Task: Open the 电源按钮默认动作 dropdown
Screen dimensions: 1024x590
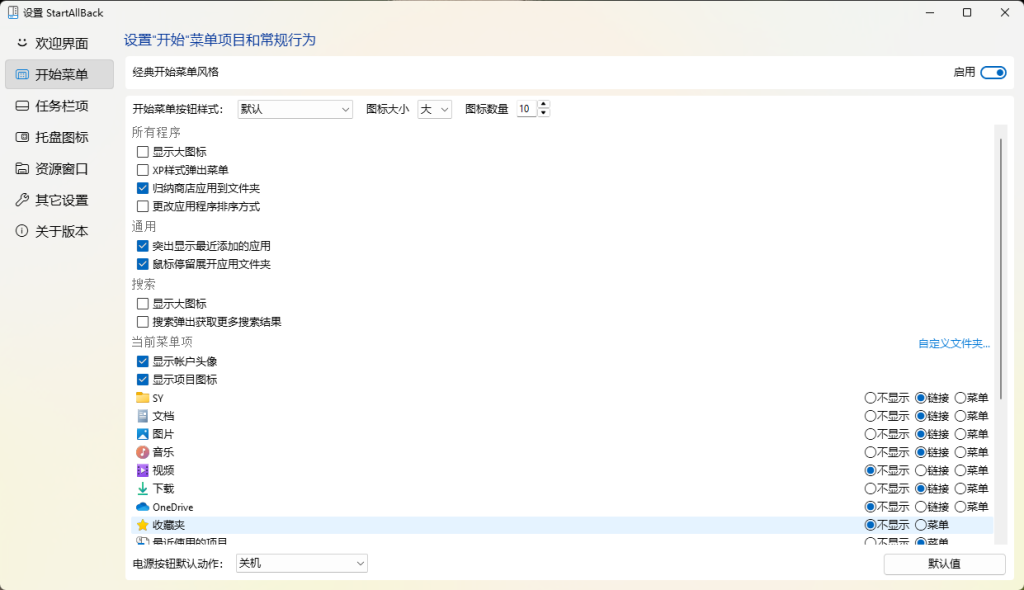Action: (301, 564)
